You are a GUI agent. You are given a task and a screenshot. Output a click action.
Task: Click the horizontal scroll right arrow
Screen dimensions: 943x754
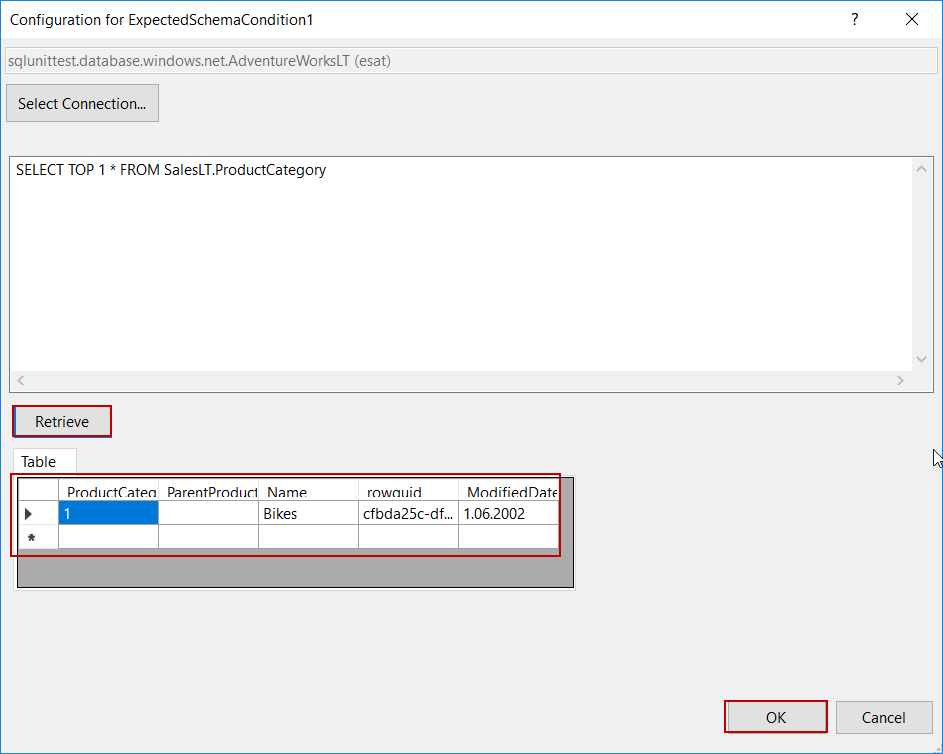point(900,380)
